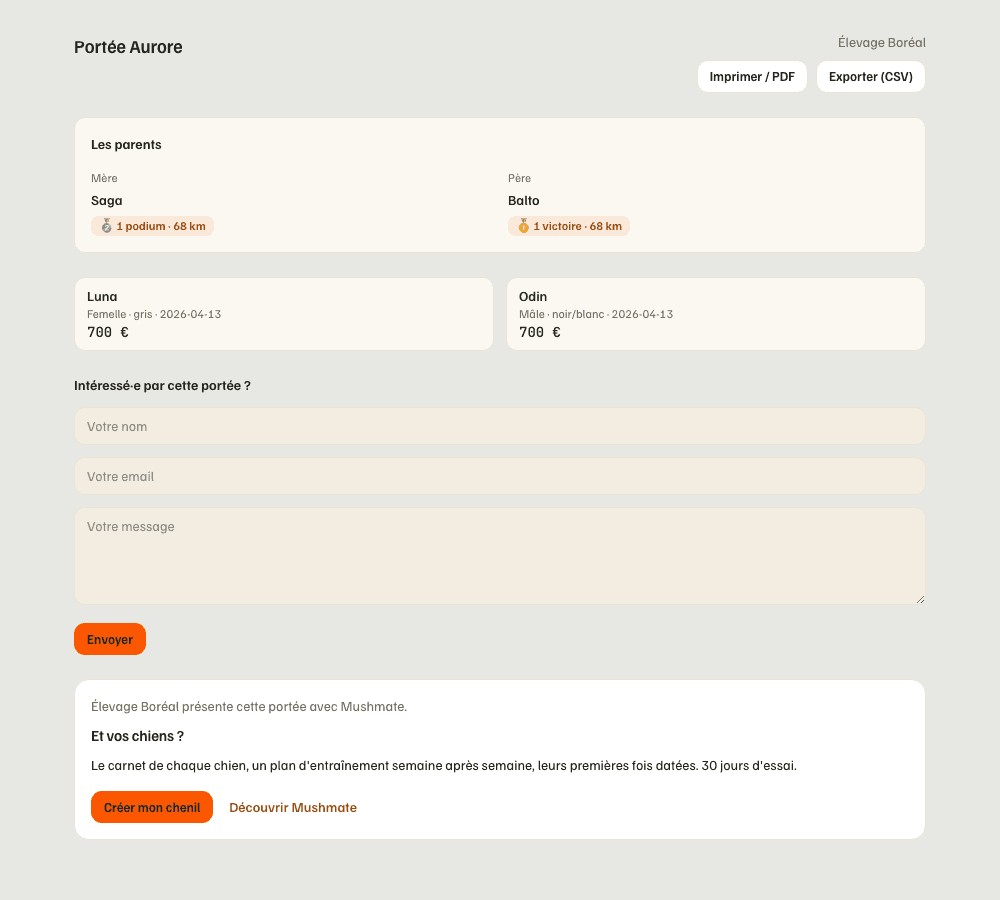Screen dimensions: 1000x900
Task: Click the gold medal icon under Balto
Action: tap(524, 226)
